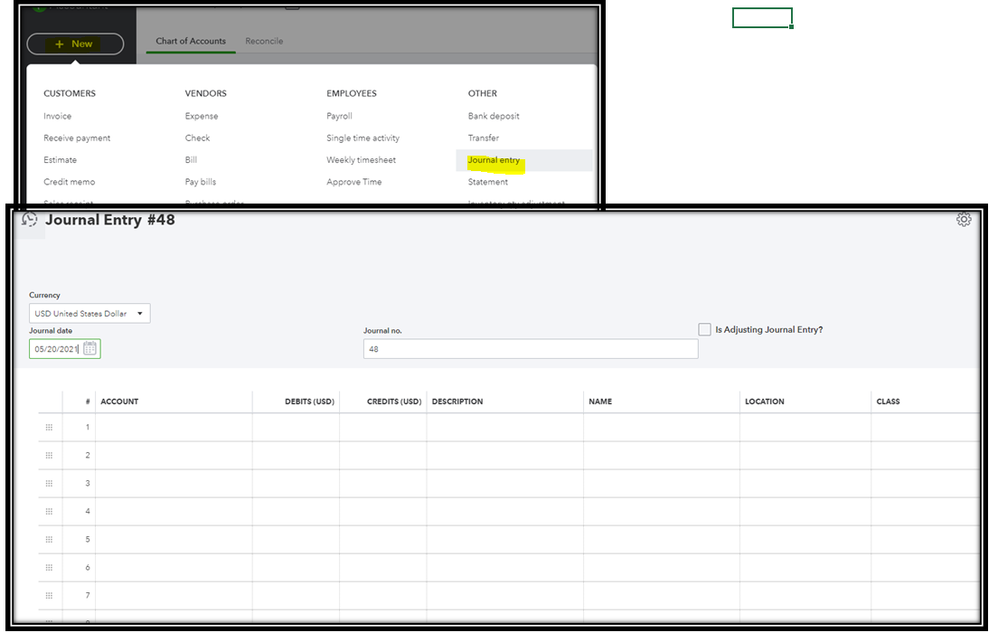Image resolution: width=998 pixels, height=634 pixels.
Task: Click the Account cell in row 1
Action: pos(174,427)
